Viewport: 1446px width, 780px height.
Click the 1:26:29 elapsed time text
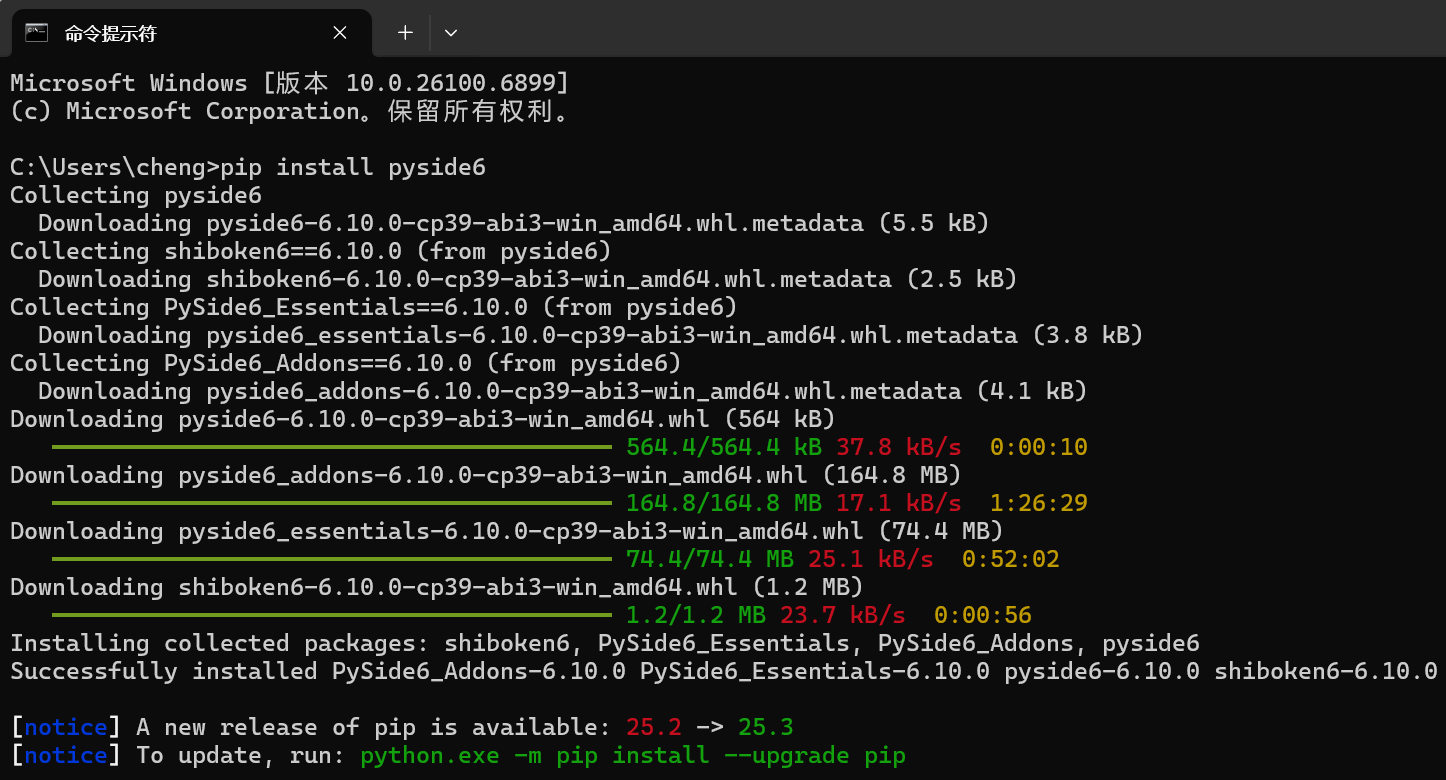coord(1038,503)
